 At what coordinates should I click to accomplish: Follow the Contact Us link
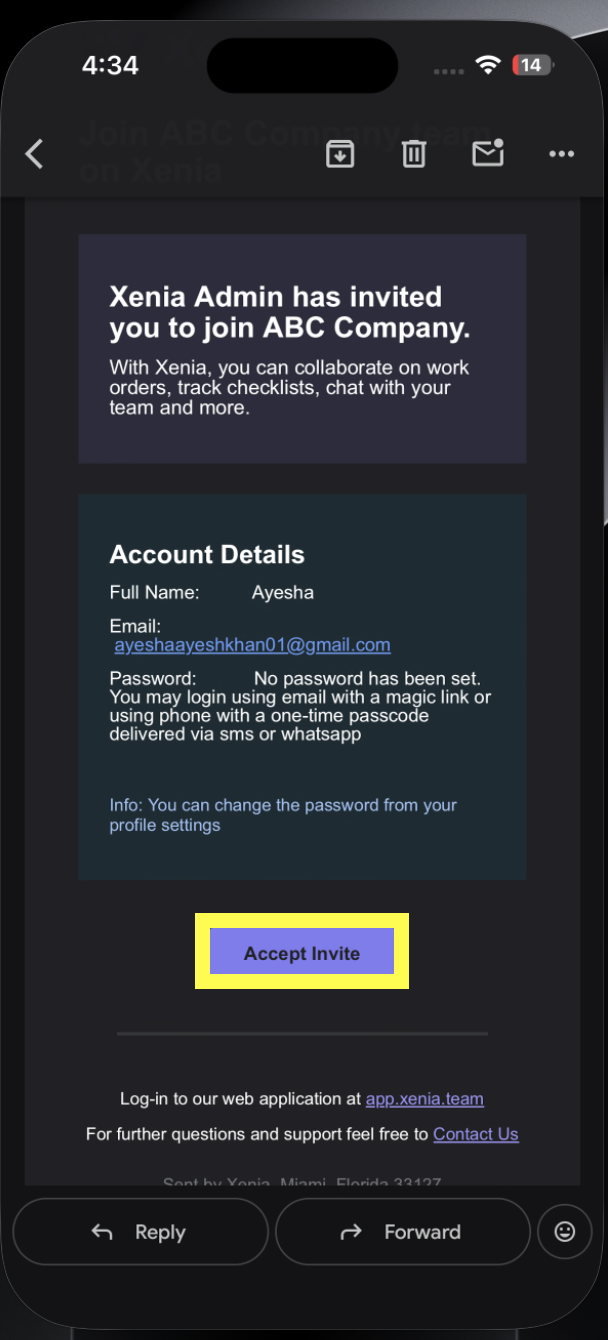(x=476, y=1133)
